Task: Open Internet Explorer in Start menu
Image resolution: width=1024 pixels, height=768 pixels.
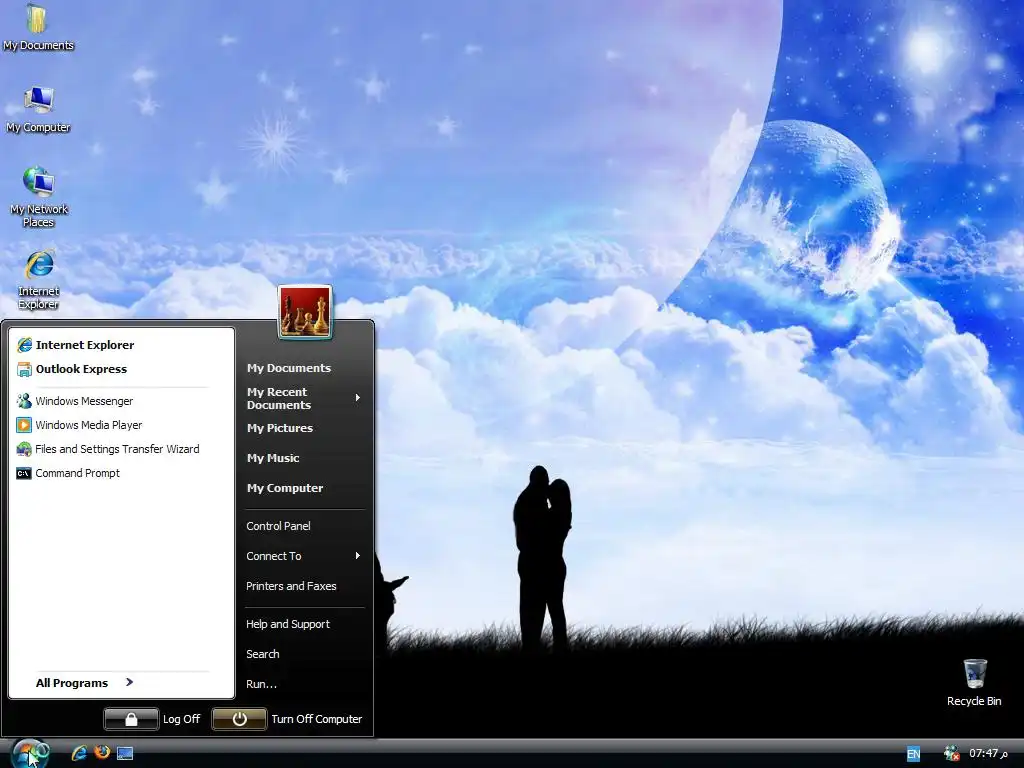Action: [121, 345]
